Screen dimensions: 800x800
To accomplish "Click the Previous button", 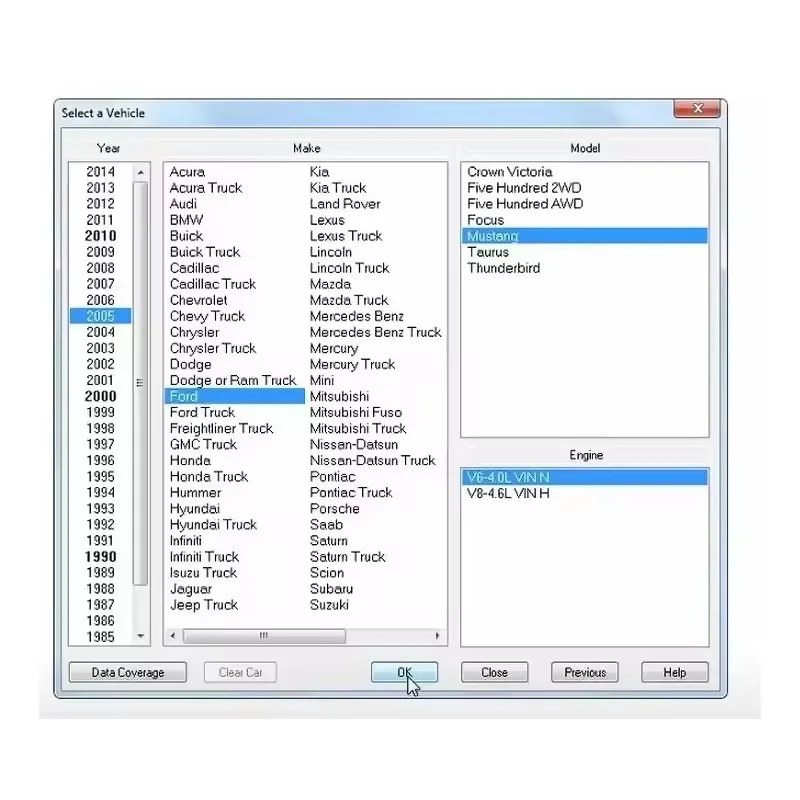I will (585, 672).
